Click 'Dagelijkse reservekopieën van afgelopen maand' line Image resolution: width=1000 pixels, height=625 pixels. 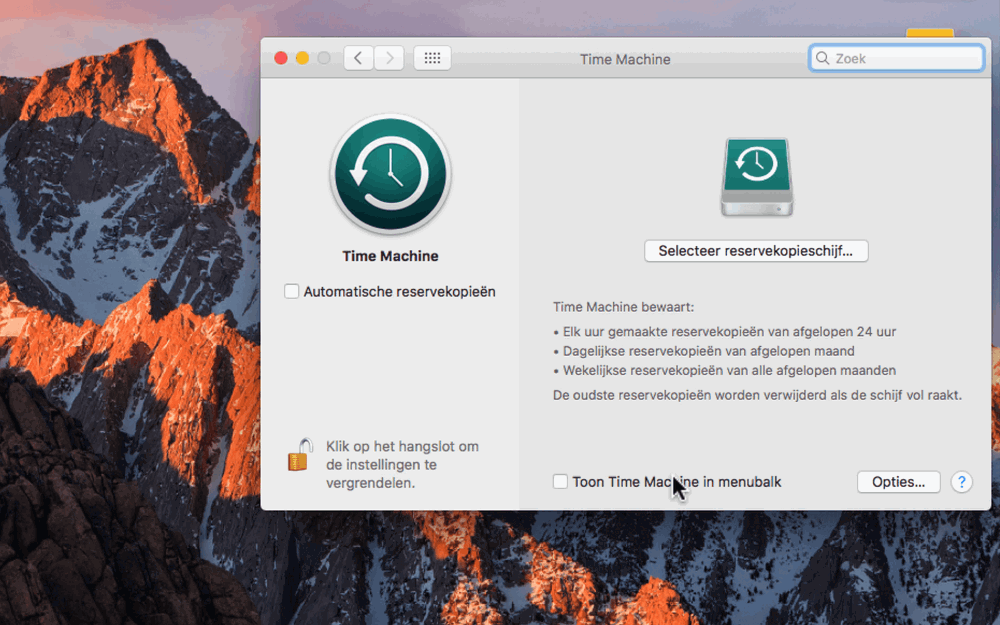coord(704,351)
